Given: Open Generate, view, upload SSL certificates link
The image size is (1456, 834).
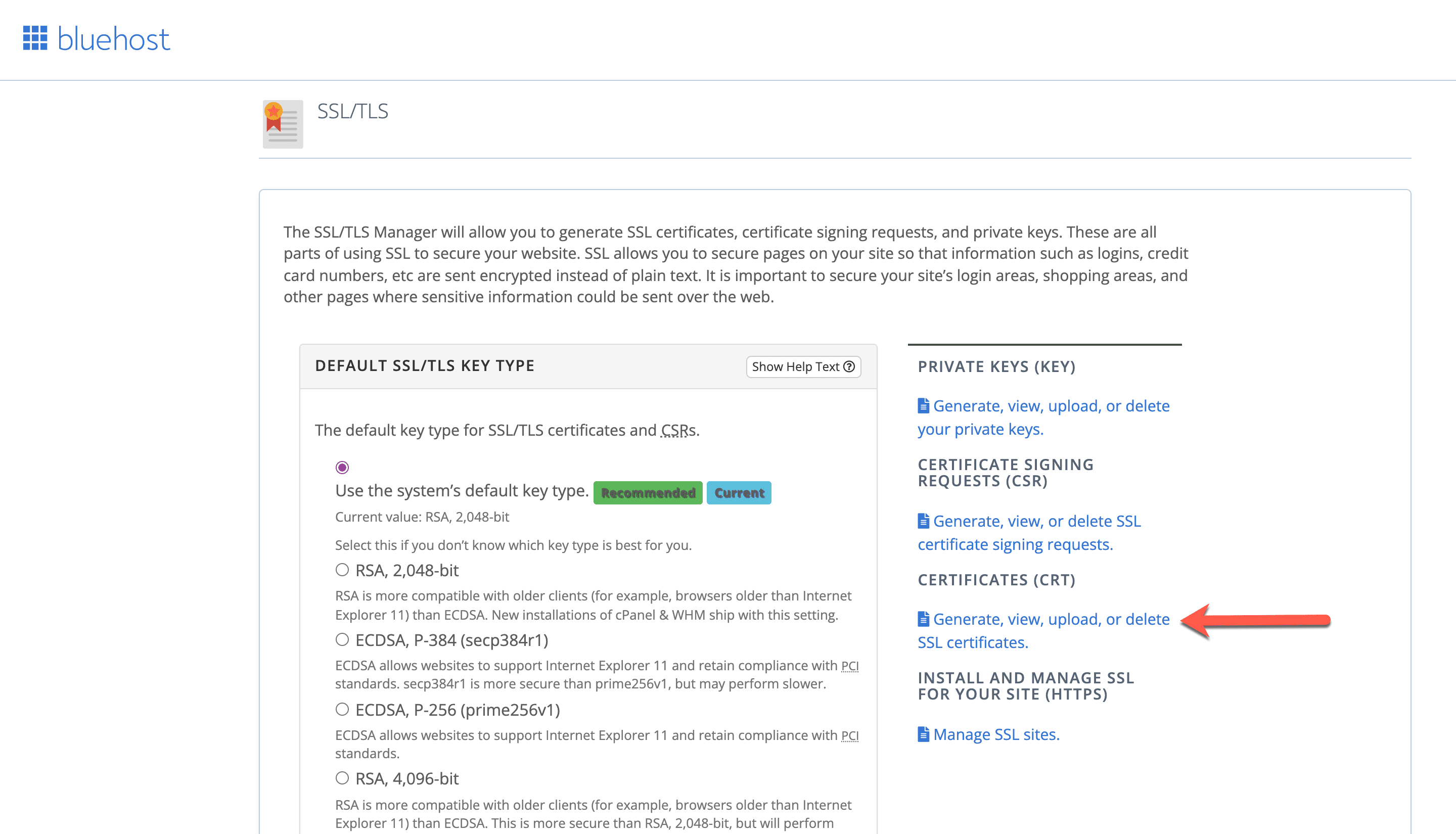Looking at the screenshot, I should click(1051, 619).
